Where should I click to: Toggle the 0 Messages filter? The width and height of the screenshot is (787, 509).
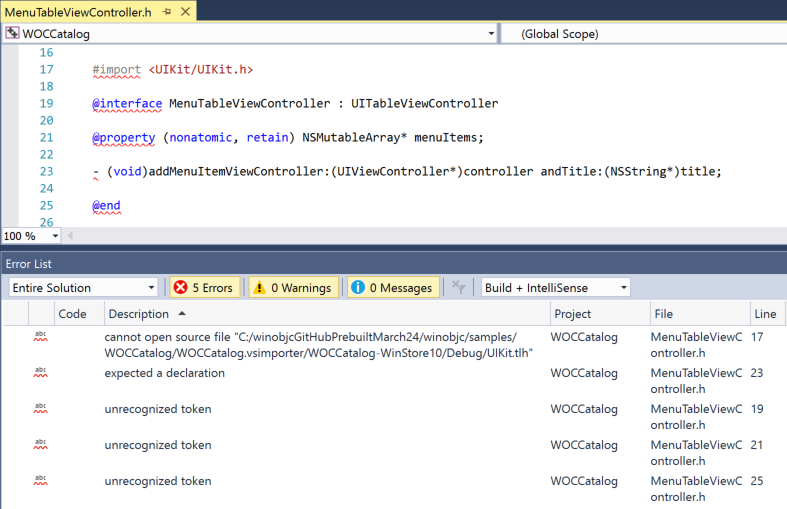(x=392, y=288)
